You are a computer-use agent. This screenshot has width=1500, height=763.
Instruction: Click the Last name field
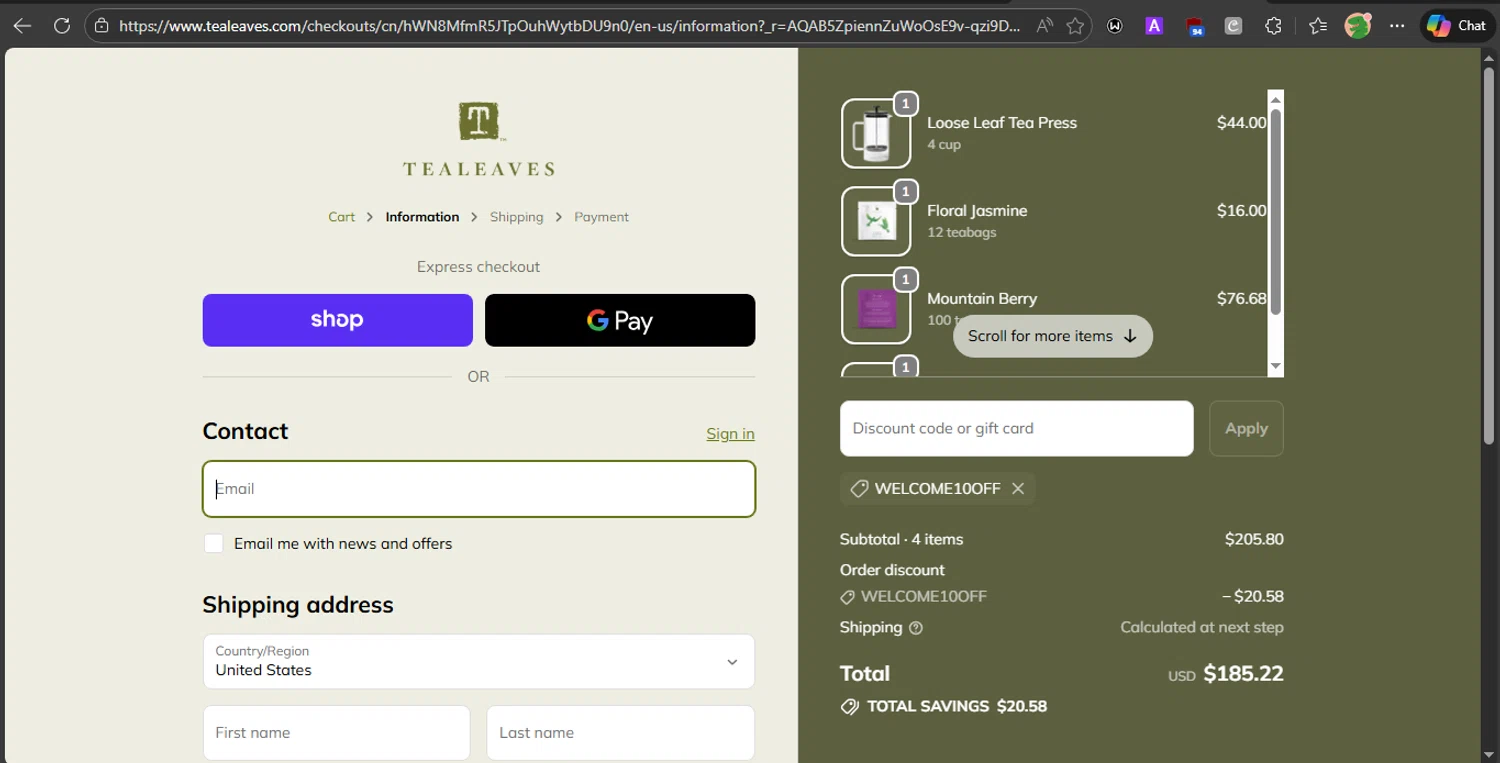pyautogui.click(x=620, y=733)
